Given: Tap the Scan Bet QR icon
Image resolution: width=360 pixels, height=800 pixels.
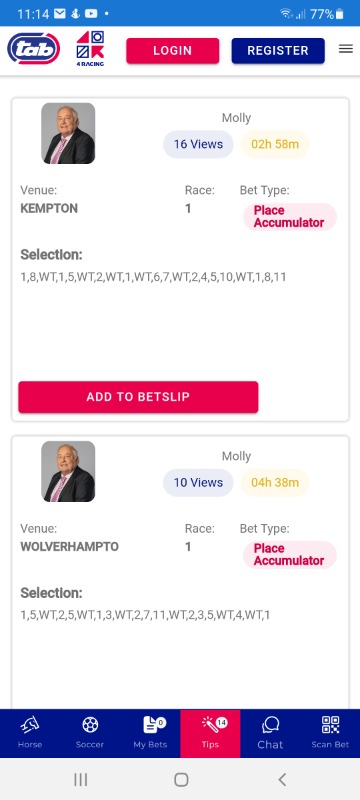Looking at the screenshot, I should point(330,732).
